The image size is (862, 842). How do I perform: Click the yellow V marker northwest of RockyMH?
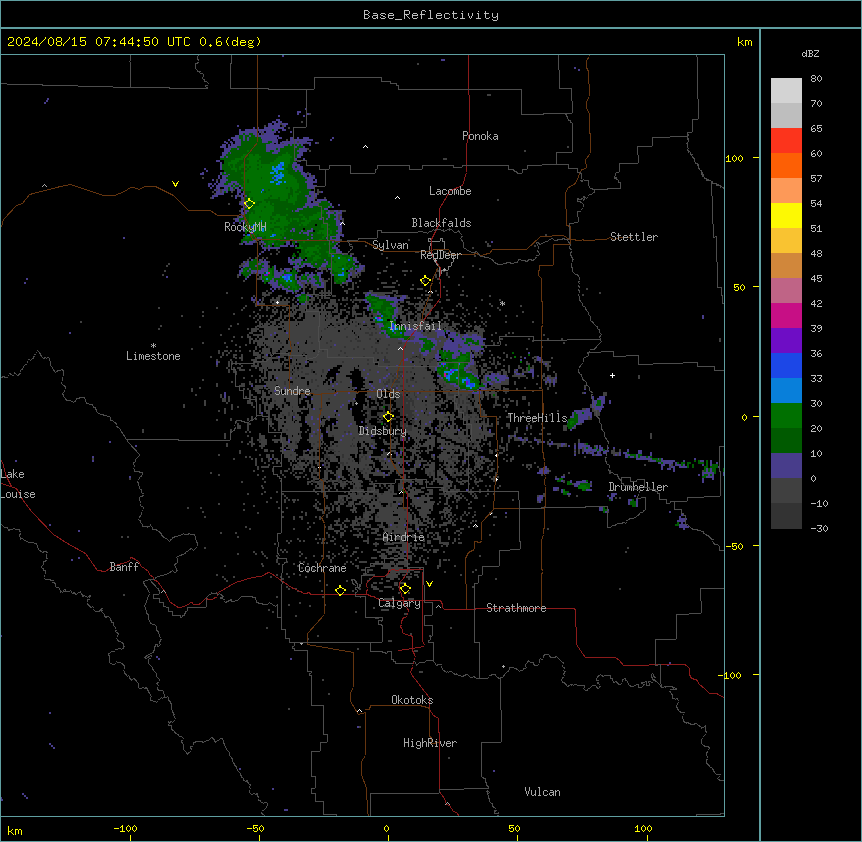[175, 184]
